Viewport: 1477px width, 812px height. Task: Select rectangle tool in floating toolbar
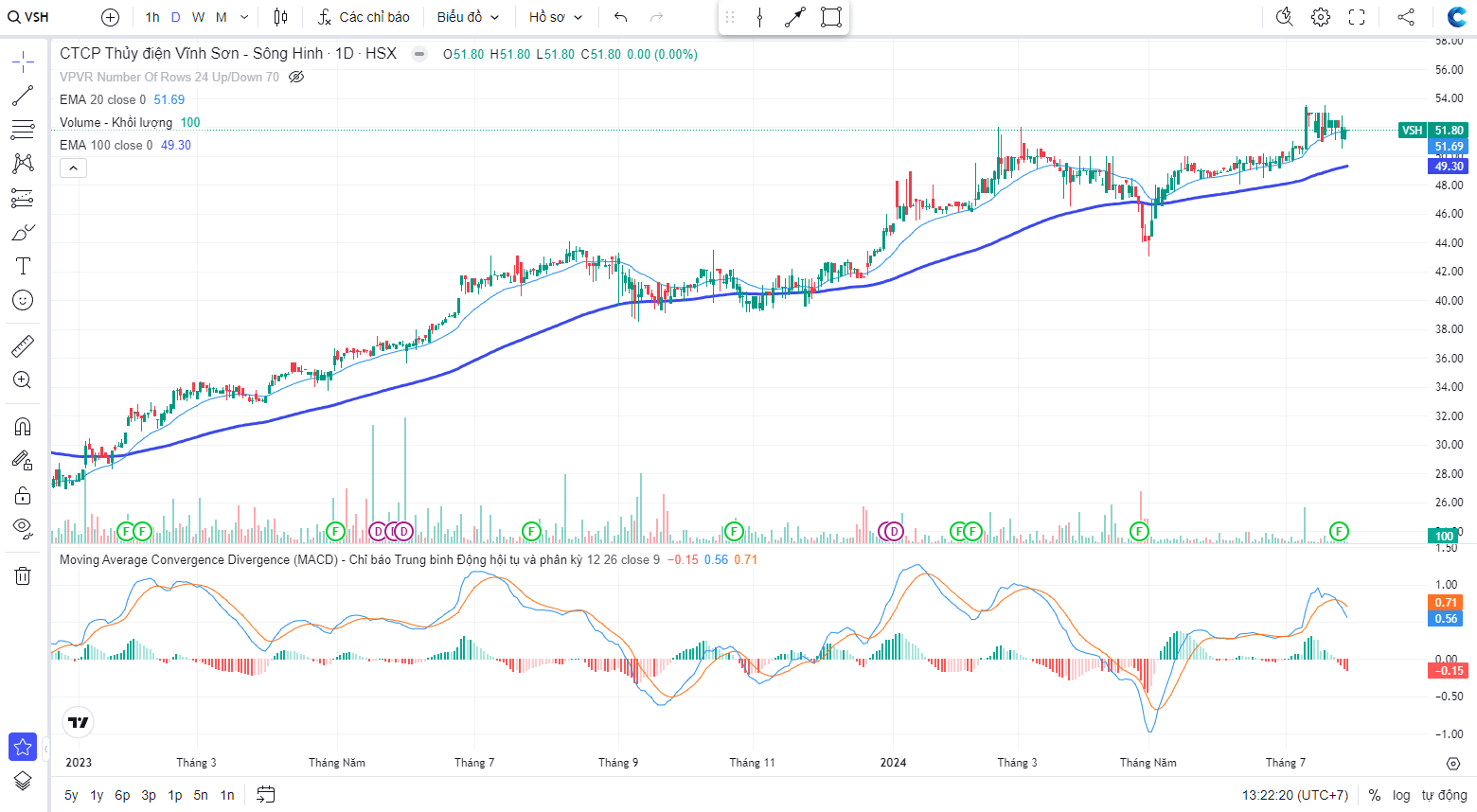click(831, 17)
